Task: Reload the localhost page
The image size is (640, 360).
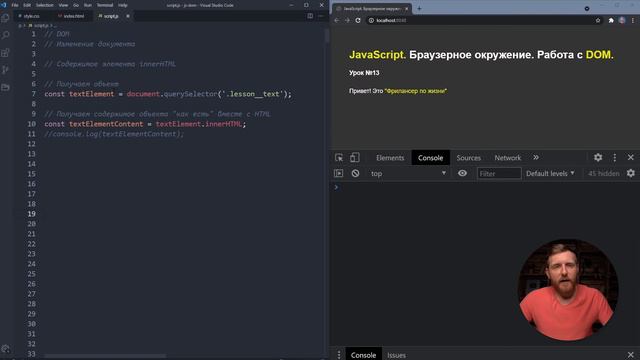Action: click(358, 20)
